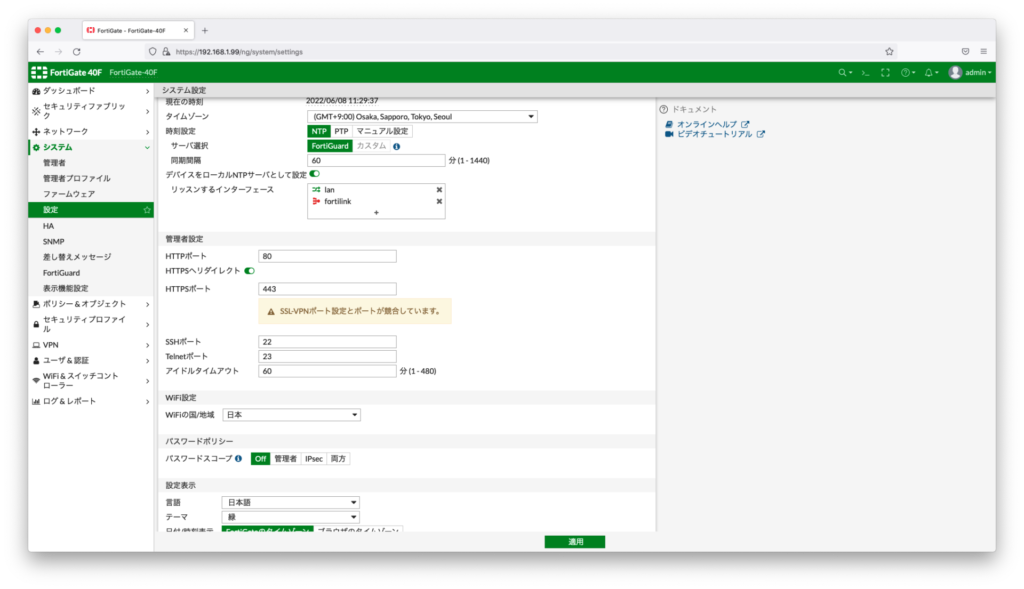Toggle full screen mode icon in the header
This screenshot has height=589, width=1024.
(885, 72)
